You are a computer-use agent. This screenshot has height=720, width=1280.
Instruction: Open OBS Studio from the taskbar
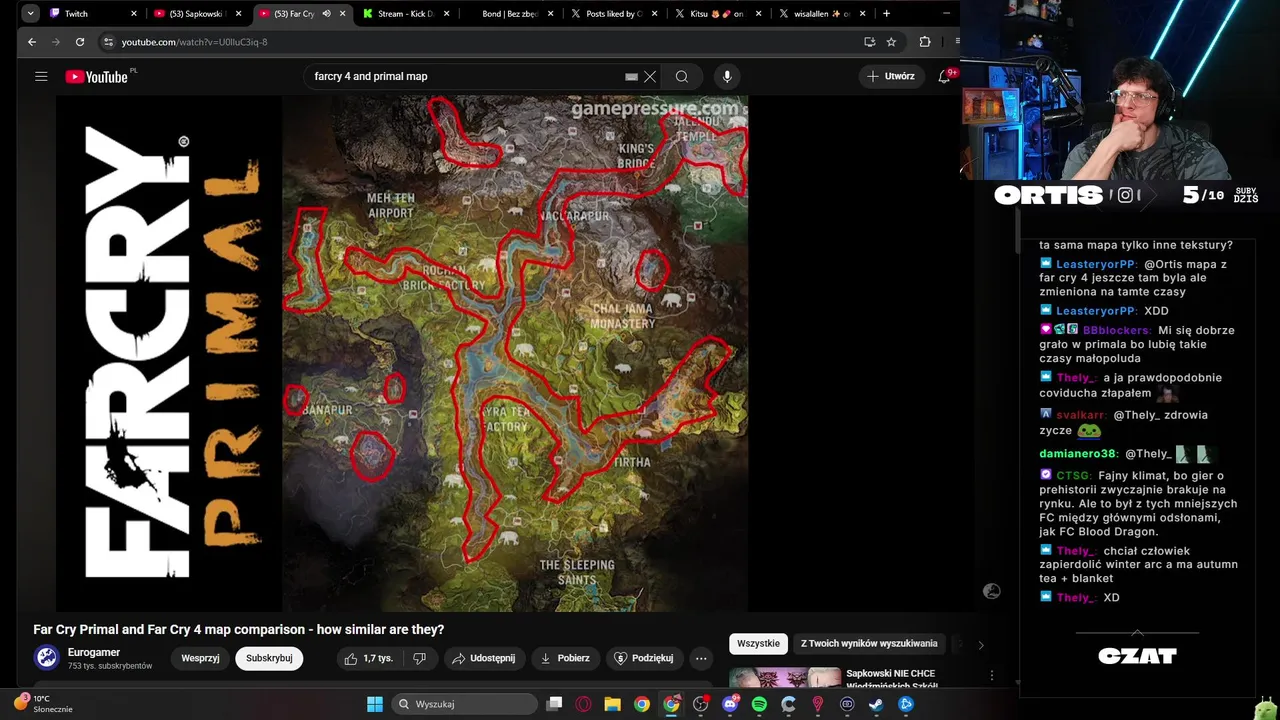(x=701, y=704)
